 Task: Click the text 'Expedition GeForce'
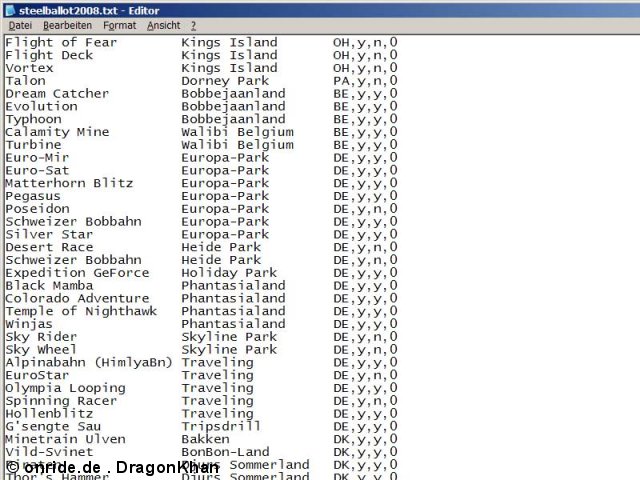click(x=78, y=273)
